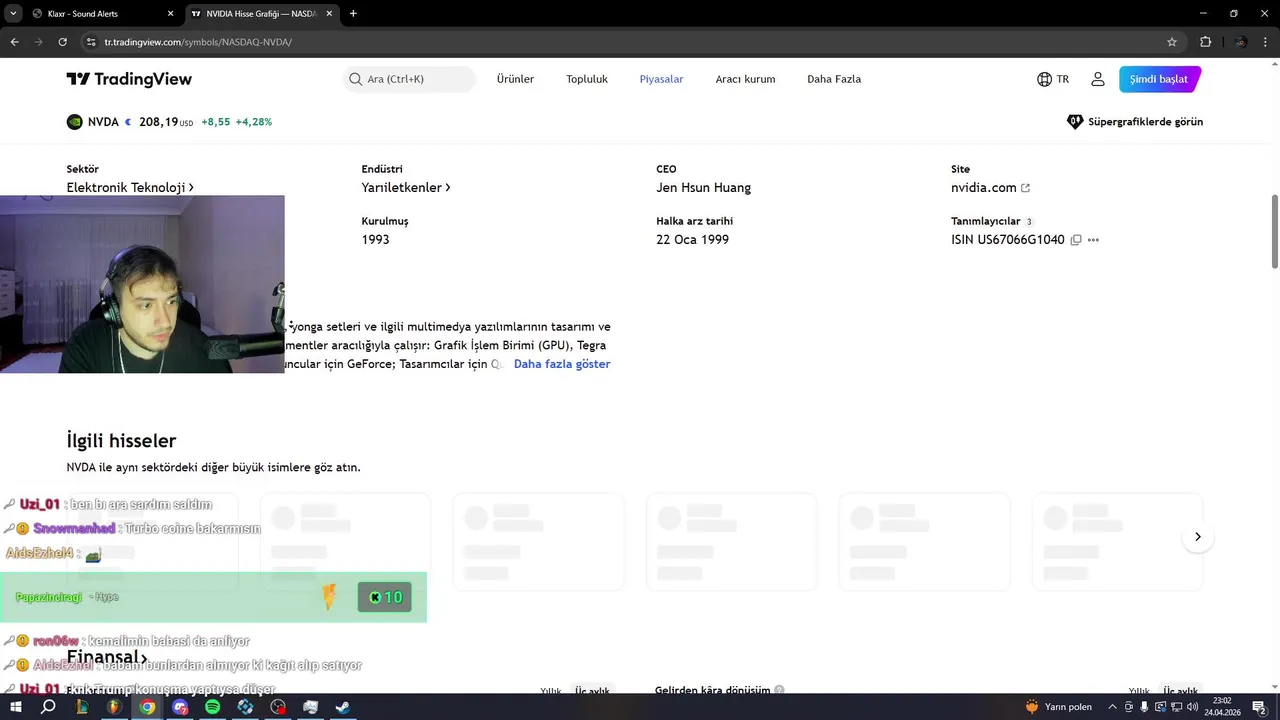Click the info icon beside Gelirden kâra dönüşüm

coord(779,690)
